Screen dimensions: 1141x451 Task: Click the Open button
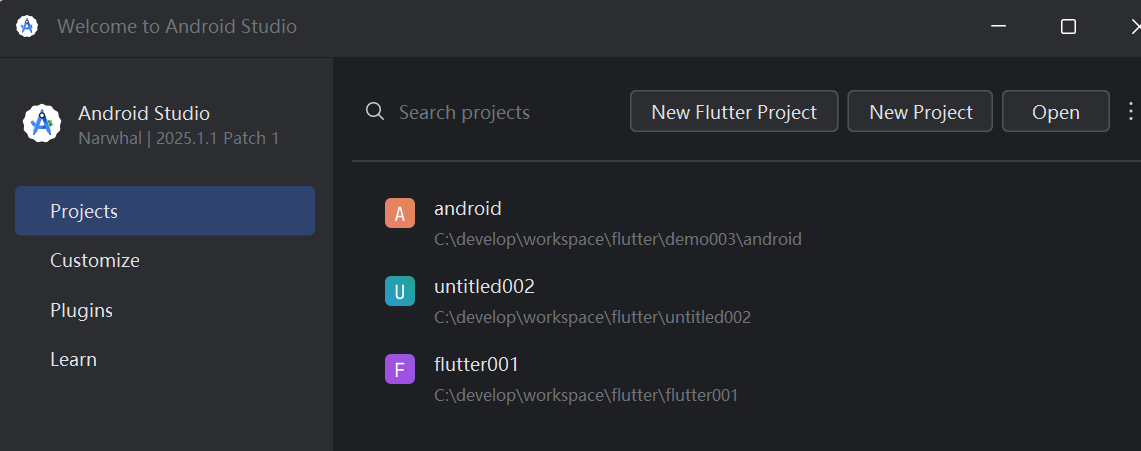point(1056,111)
